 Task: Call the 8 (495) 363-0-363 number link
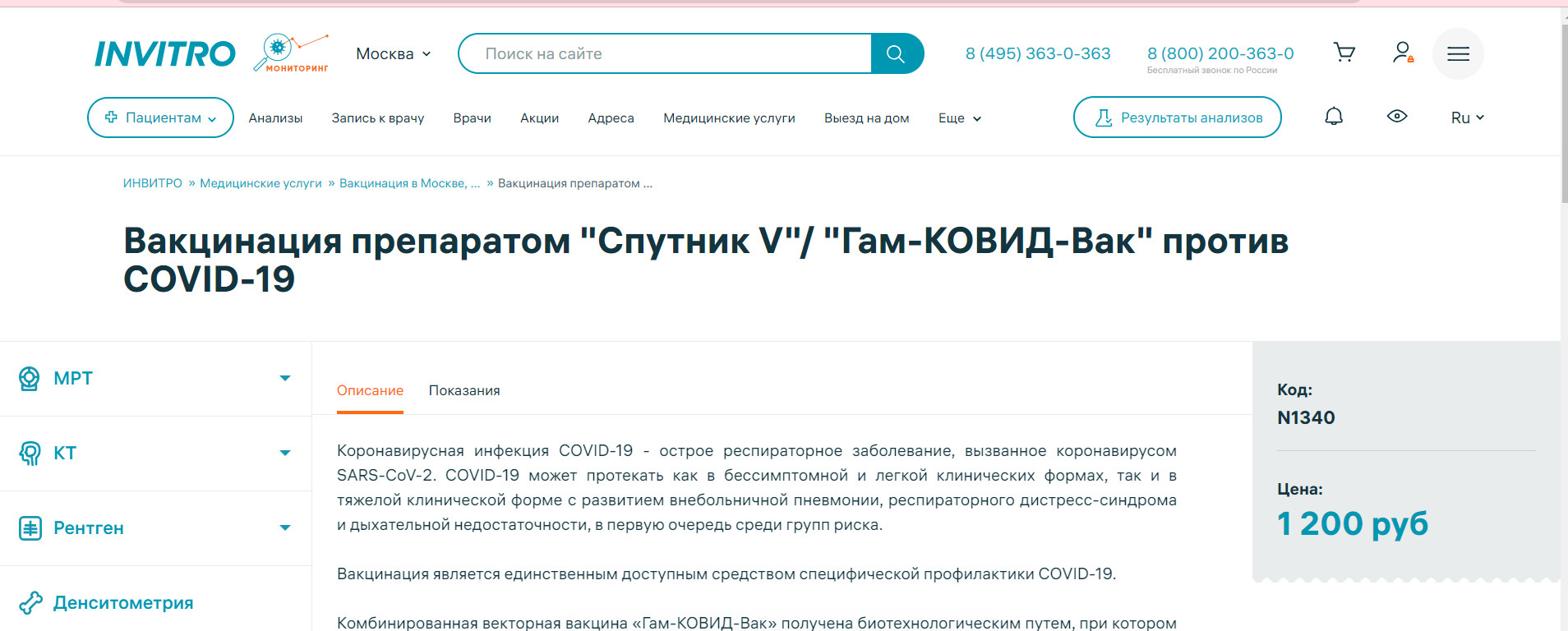click(1038, 54)
